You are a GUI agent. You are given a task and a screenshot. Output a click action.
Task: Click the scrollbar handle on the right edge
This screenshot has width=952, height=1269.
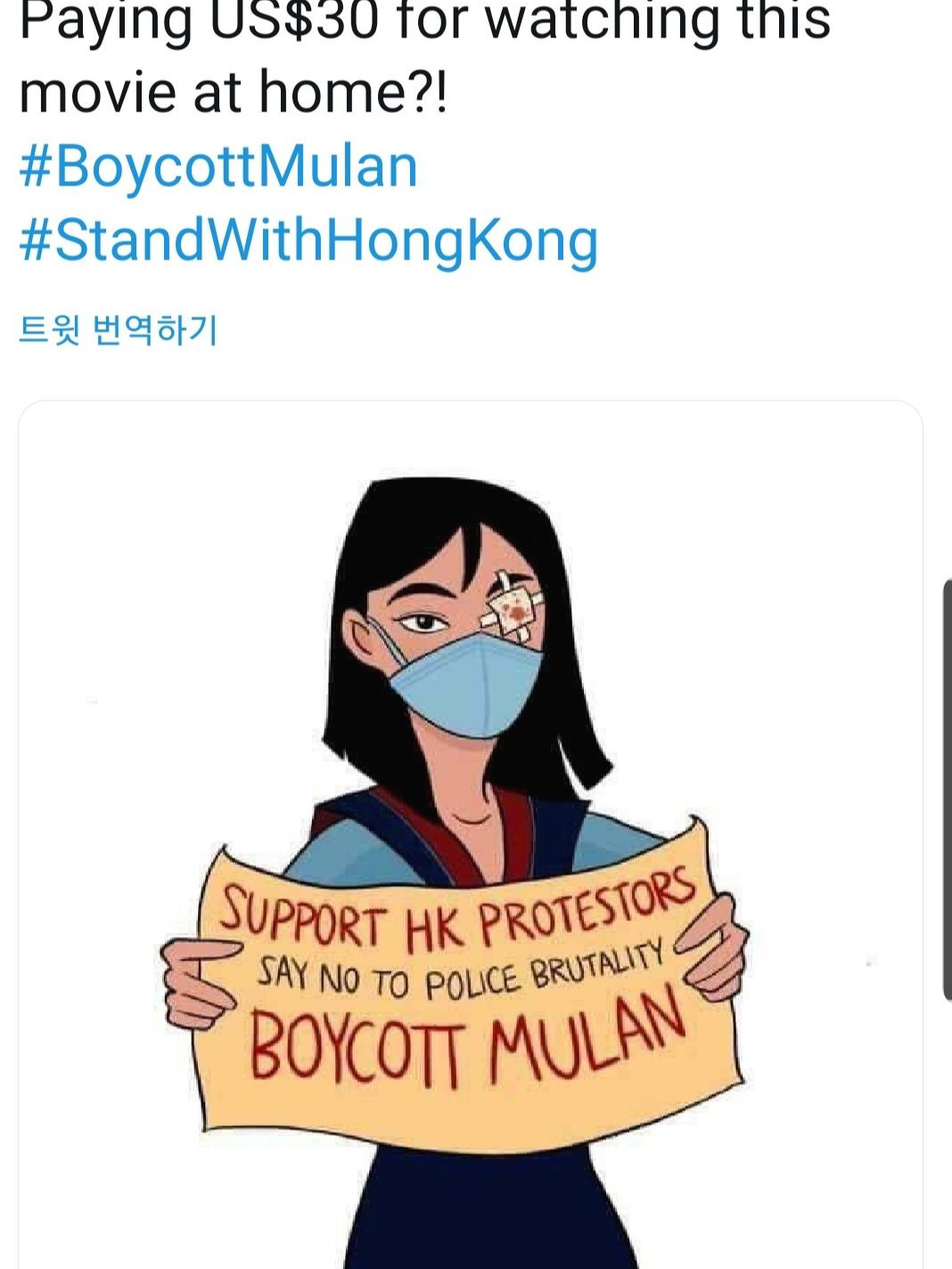pyautogui.click(x=948, y=789)
